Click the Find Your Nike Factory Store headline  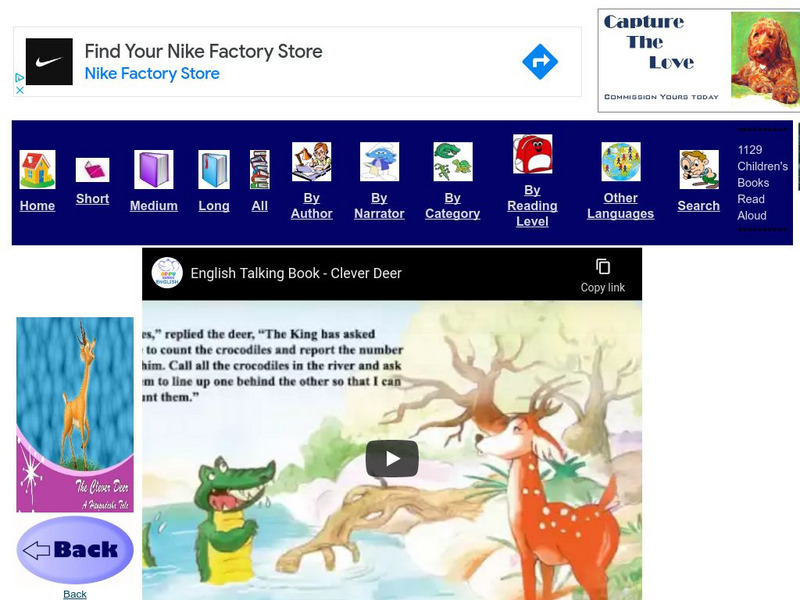tap(204, 51)
